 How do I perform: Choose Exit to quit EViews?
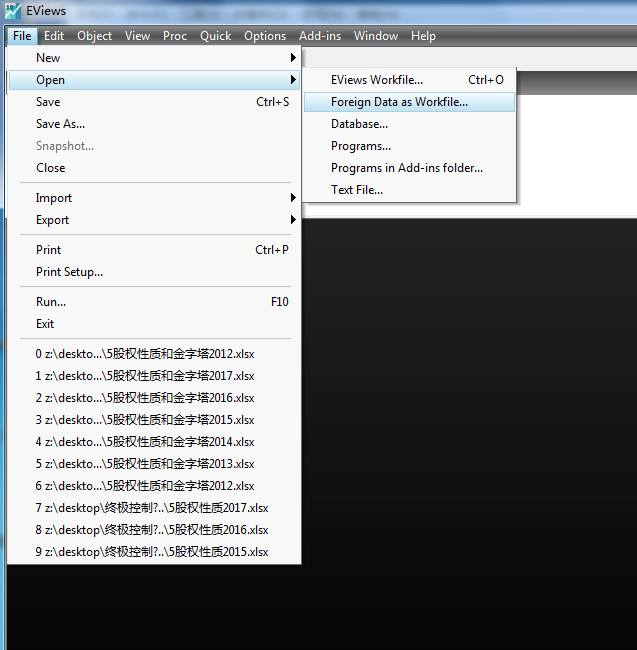[154, 324]
